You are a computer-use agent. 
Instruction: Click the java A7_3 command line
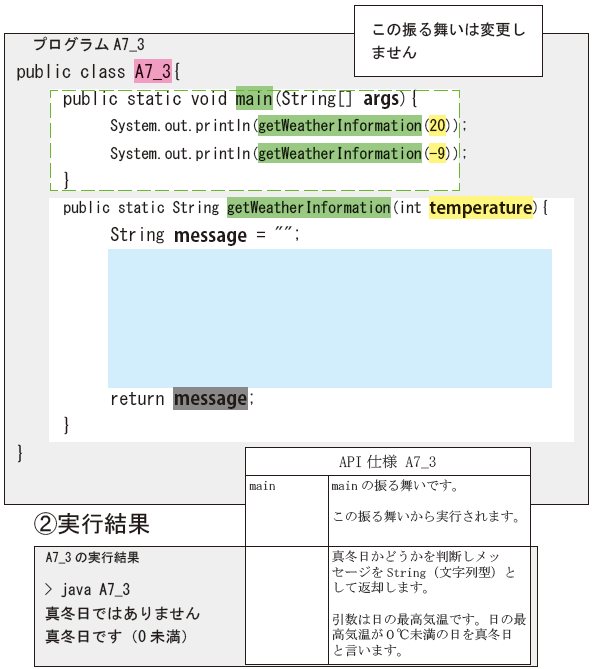87,589
